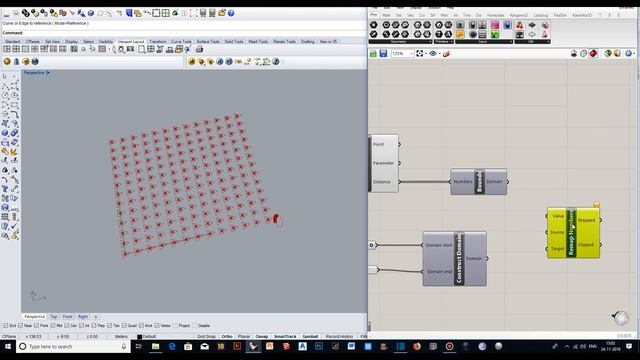Click the wireframe preview icon in Grasshopper
This screenshot has width=640, height=360.
pos(584,53)
